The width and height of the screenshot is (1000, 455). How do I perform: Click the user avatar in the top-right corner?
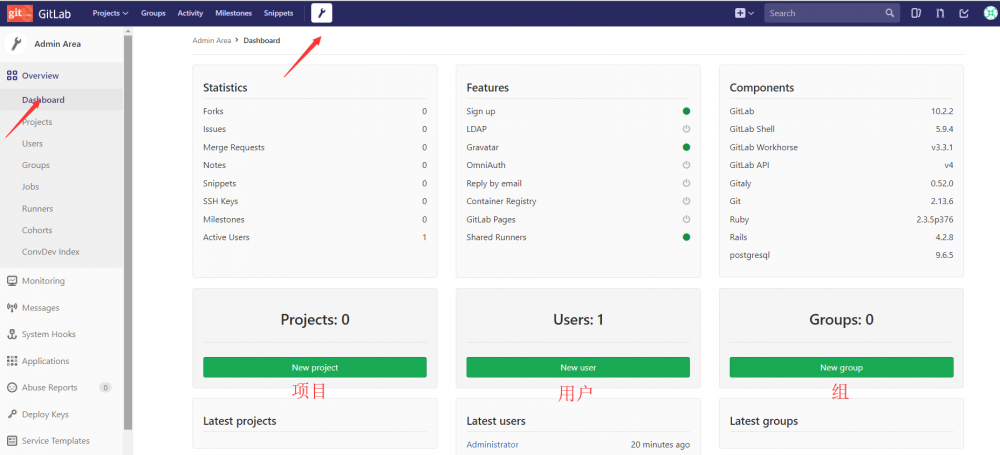point(989,13)
